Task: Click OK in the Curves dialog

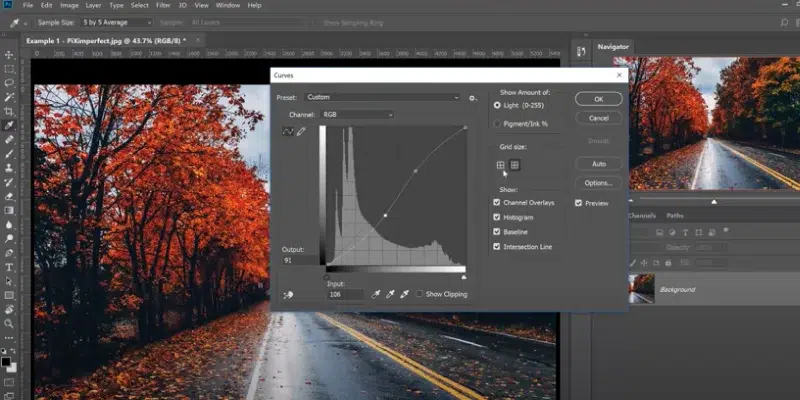Action: (x=598, y=99)
